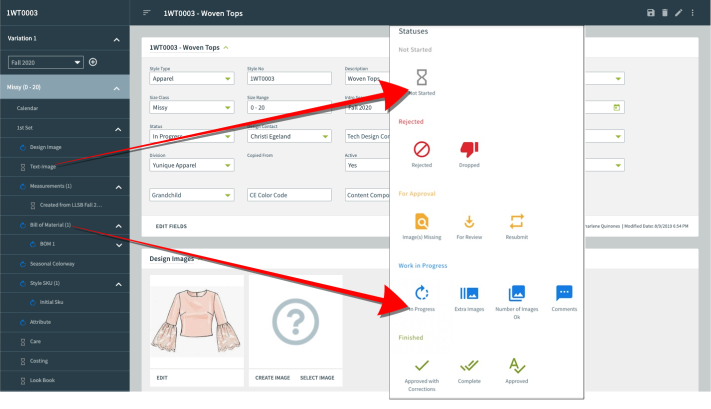Click the delete trash icon in header
The image size is (711, 409).
coord(665,12)
